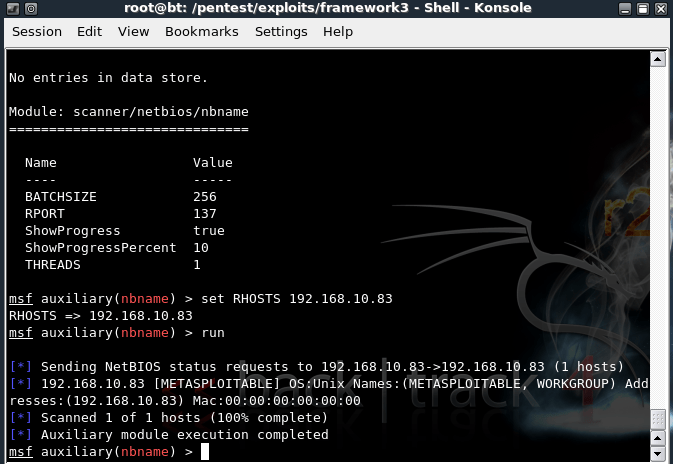Viewport: 673px width, 464px height.
Task: Click the scrollbar up arrow at top
Action: tap(658, 59)
